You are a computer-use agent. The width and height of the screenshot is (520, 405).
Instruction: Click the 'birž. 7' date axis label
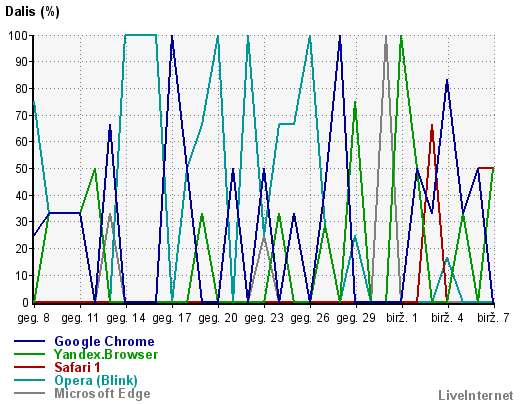tap(493, 318)
